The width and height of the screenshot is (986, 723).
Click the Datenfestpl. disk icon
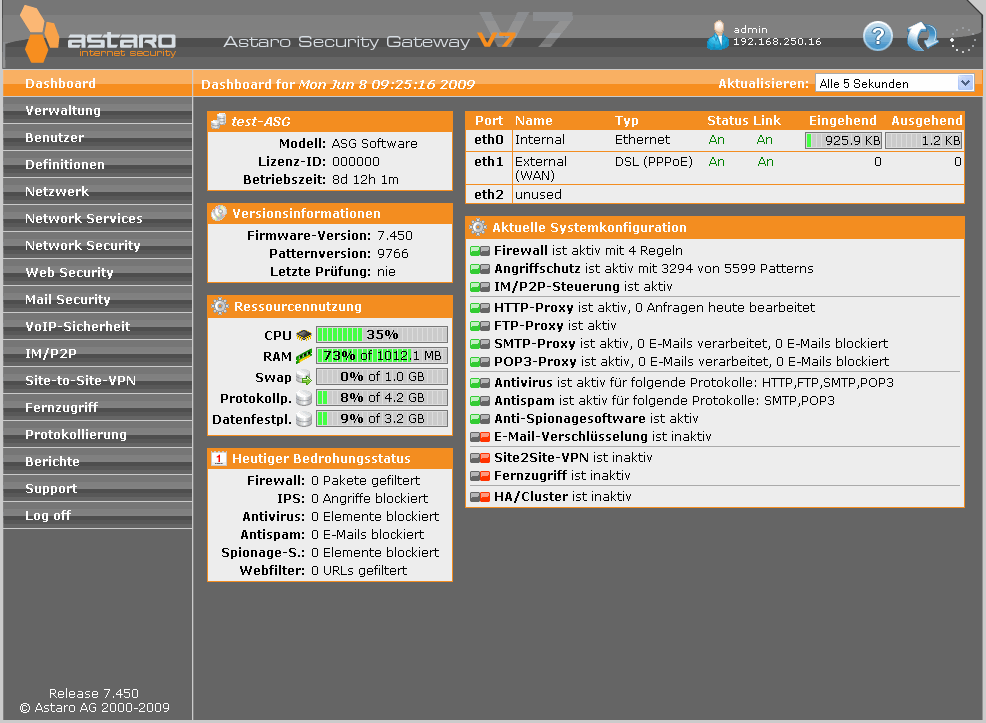tap(304, 419)
